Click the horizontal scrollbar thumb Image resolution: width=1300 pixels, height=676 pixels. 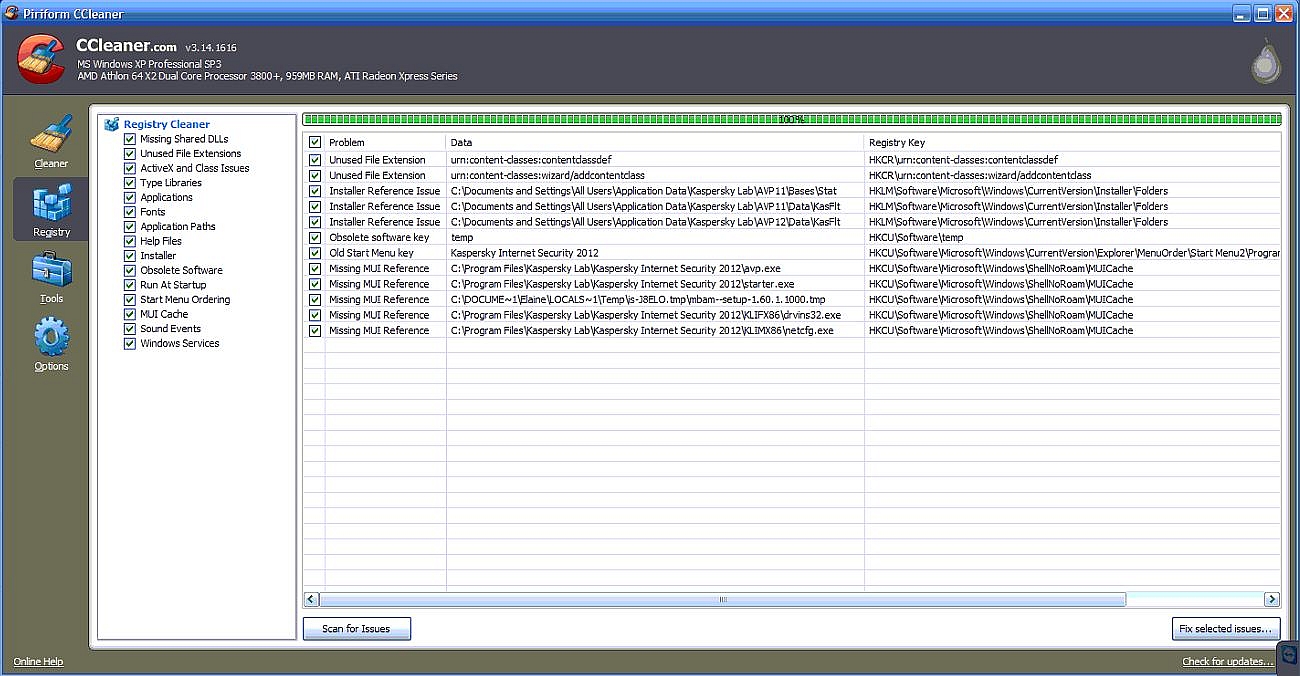click(722, 600)
